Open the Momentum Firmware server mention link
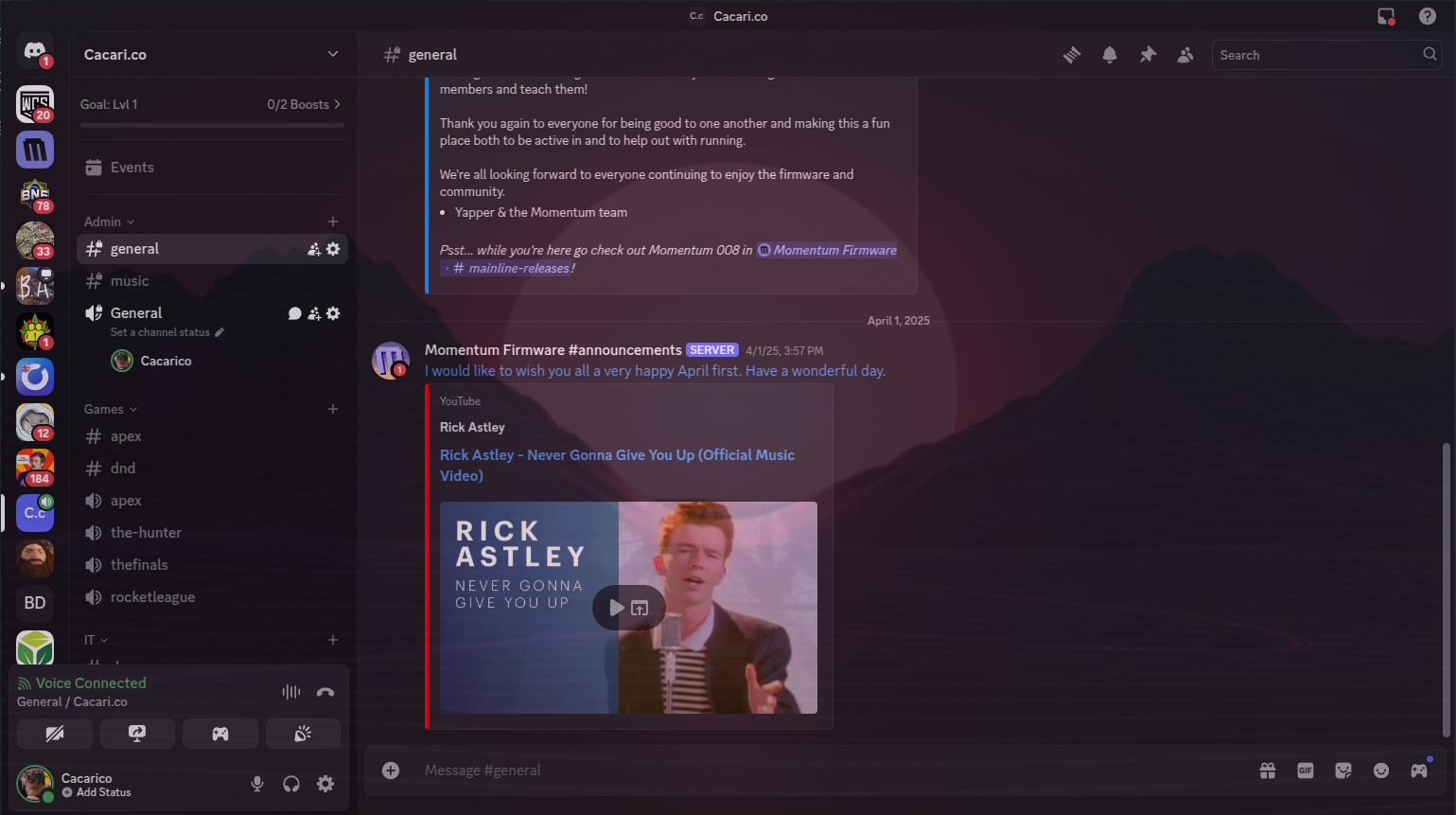This screenshot has width=1456, height=815. [x=827, y=250]
